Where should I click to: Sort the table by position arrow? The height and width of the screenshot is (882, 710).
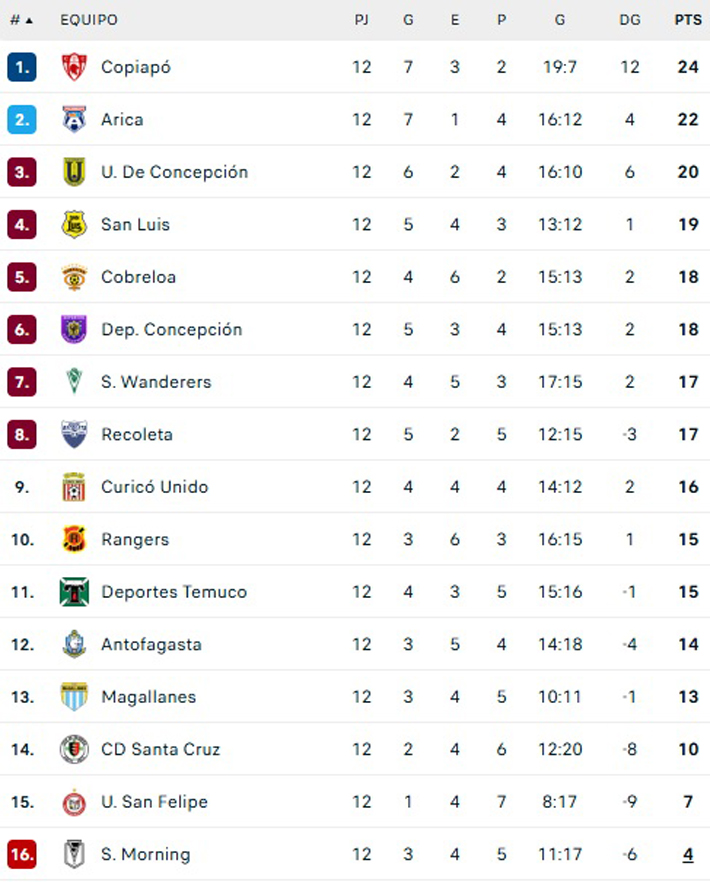[29, 21]
